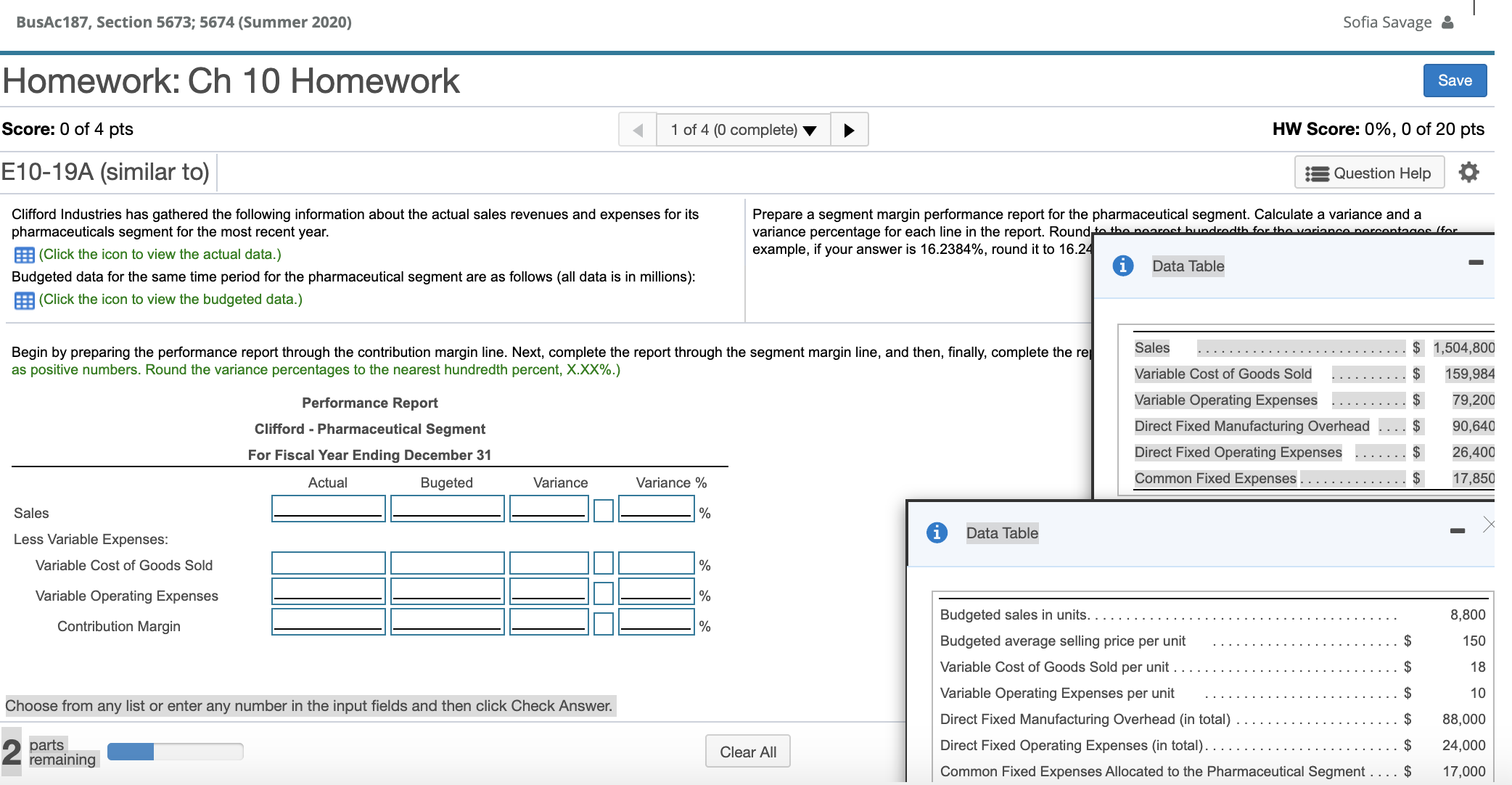1512x785 pixels.
Task: Select the Variable Cost of Goods Sold variance dropdown
Action: (x=602, y=563)
